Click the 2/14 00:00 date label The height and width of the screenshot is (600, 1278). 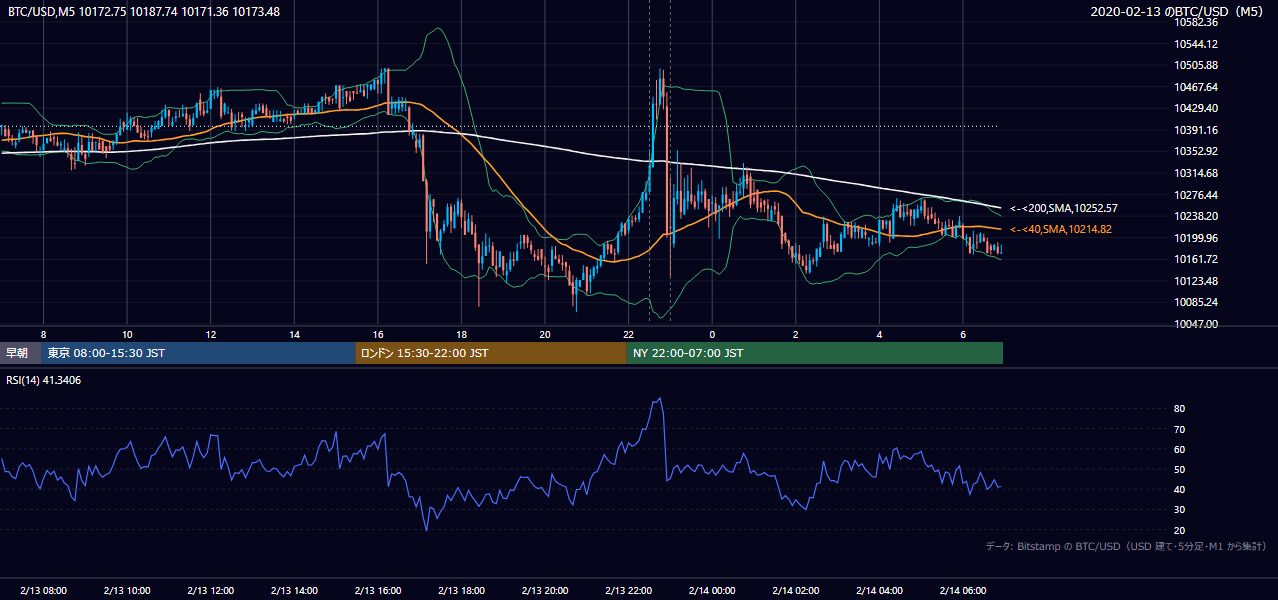tap(712, 591)
